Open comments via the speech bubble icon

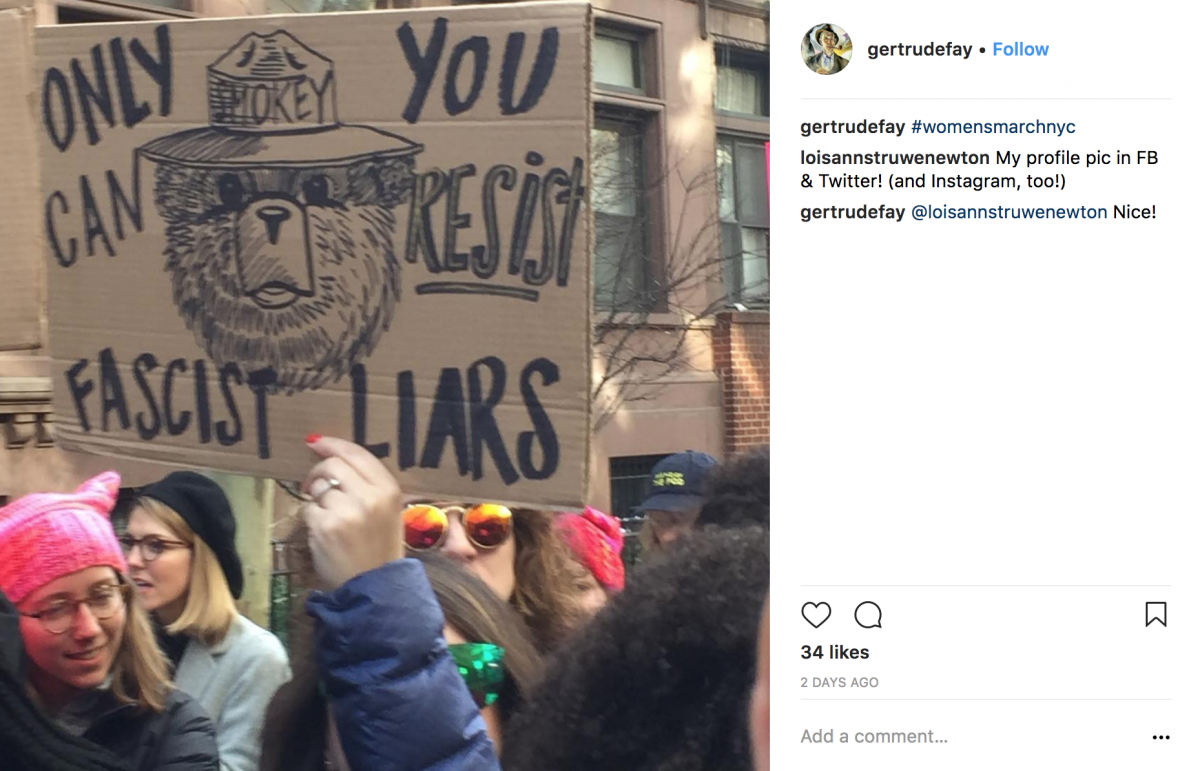[868, 614]
